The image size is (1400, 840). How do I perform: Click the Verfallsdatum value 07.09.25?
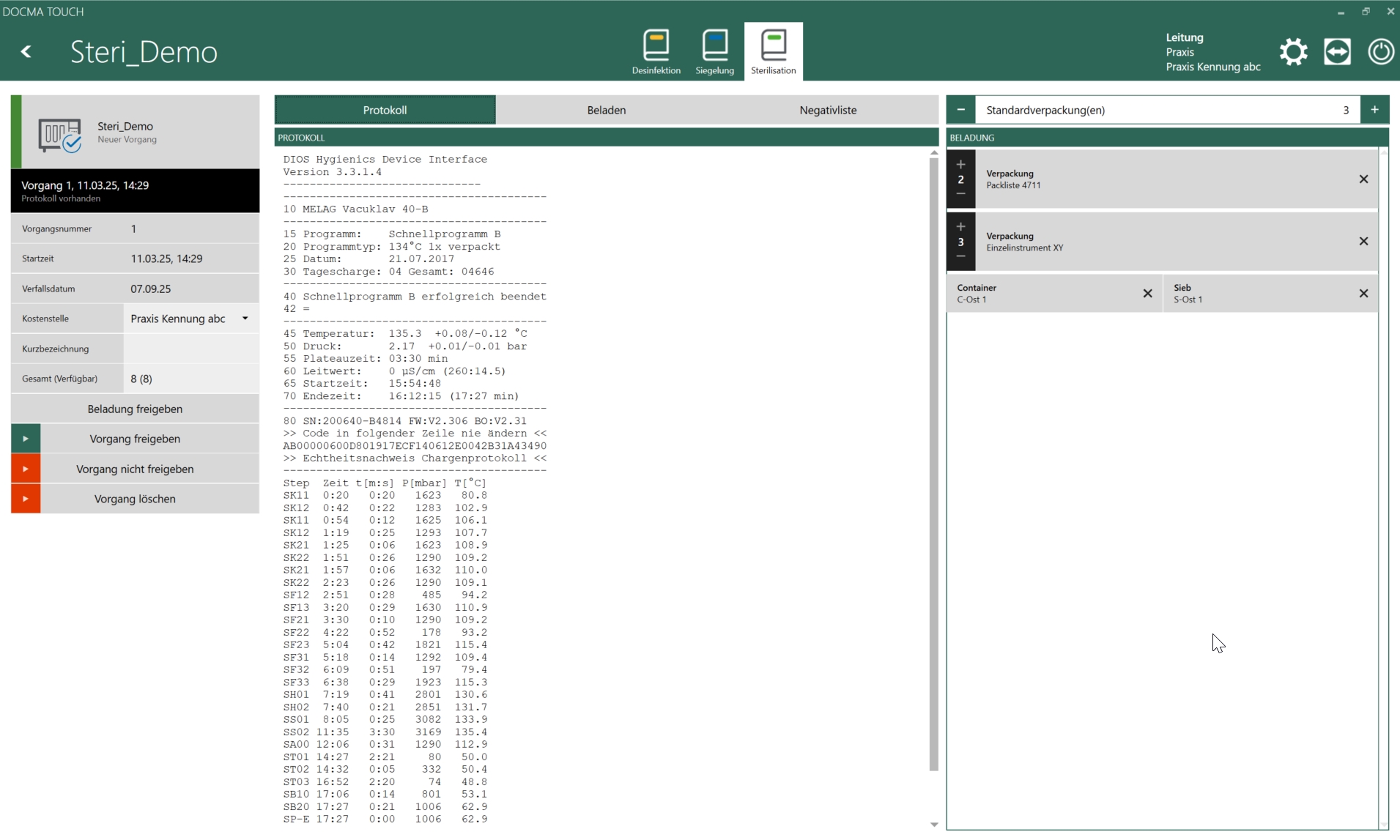coord(151,289)
